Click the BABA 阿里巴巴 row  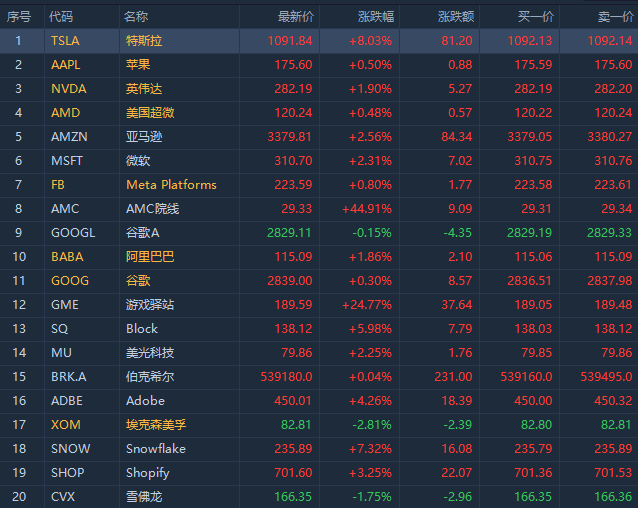point(319,257)
